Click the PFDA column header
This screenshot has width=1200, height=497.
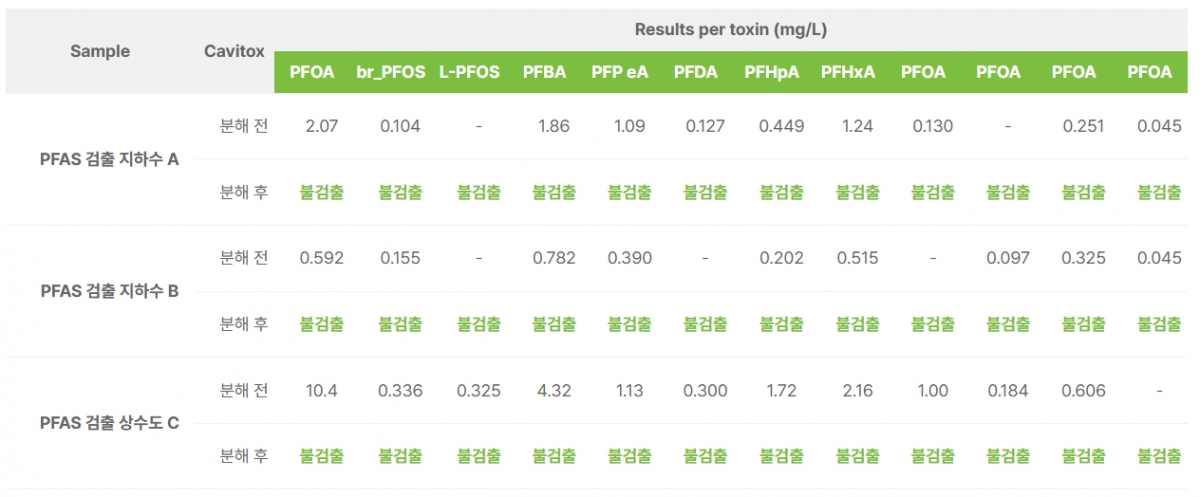(695, 72)
